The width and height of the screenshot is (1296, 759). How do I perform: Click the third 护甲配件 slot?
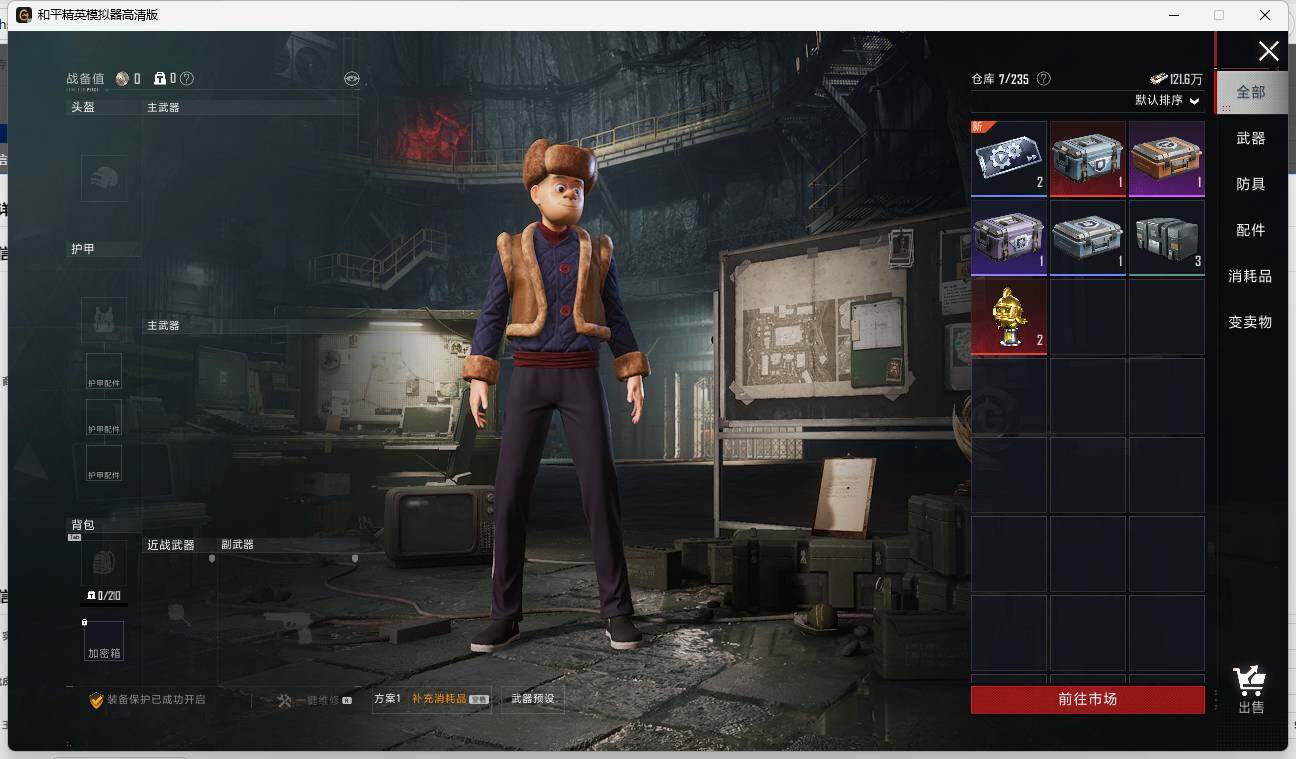[x=104, y=464]
